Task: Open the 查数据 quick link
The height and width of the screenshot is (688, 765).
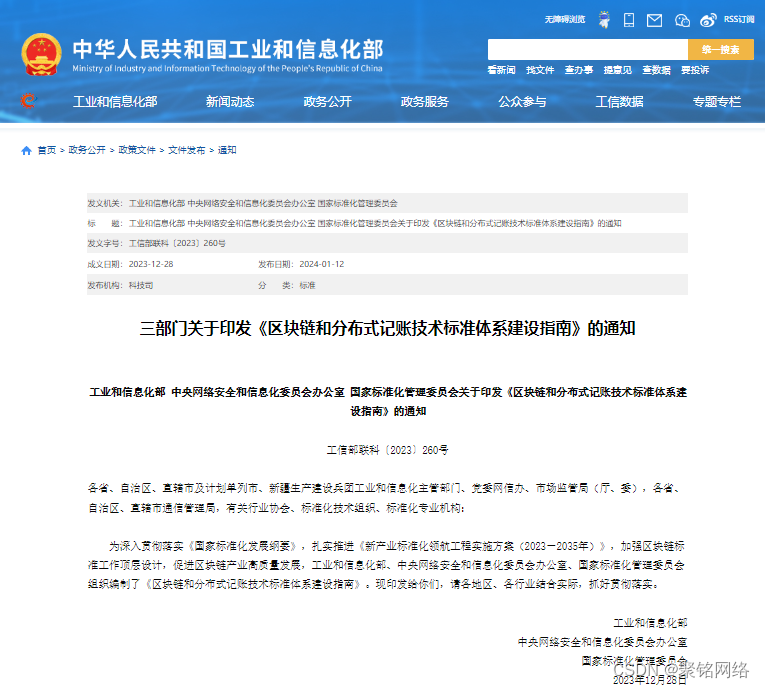Action: 656,70
